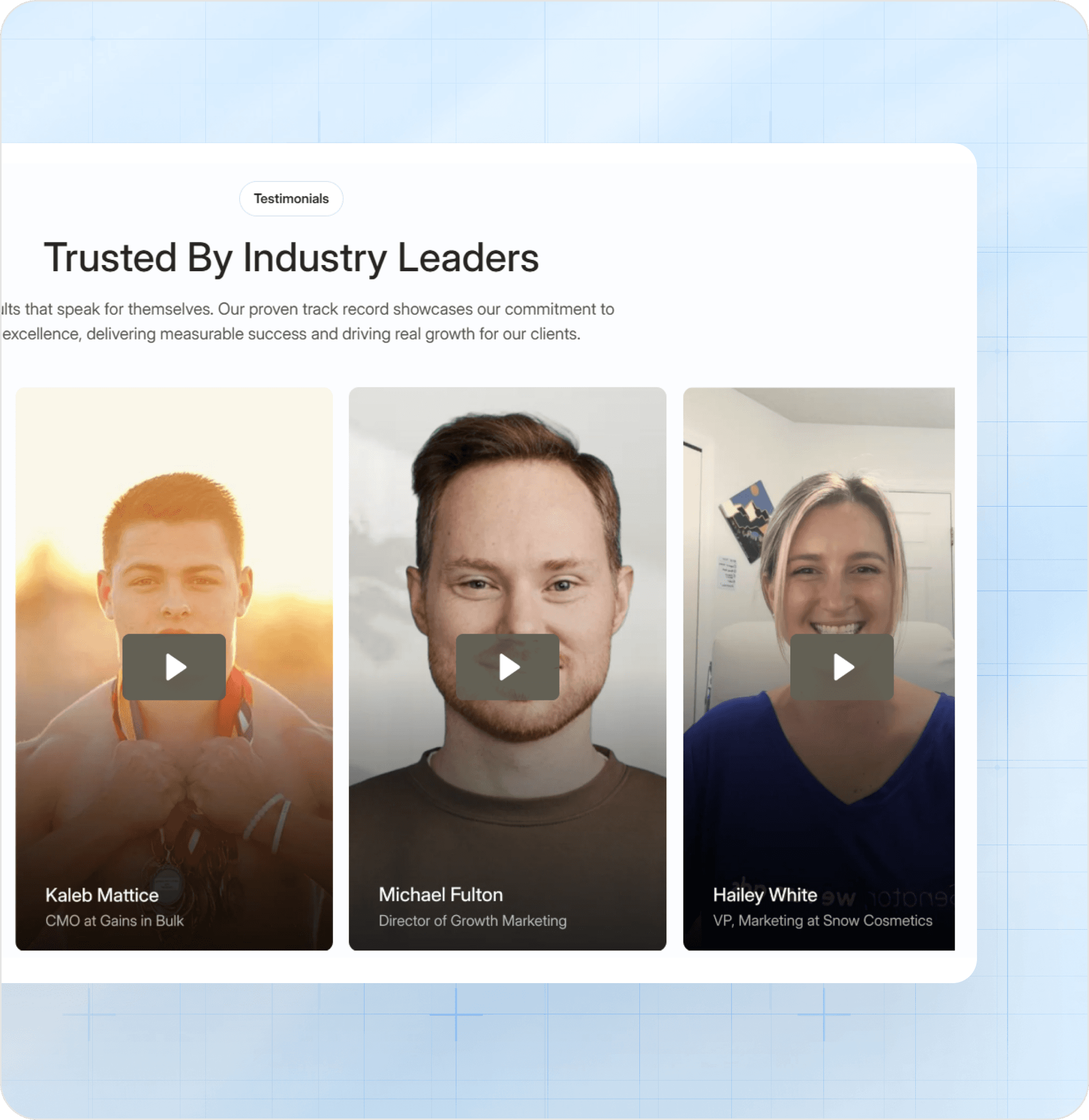1089x1120 pixels.
Task: Click the "CMO at Gains in Bulk" subtitle
Action: [115, 921]
